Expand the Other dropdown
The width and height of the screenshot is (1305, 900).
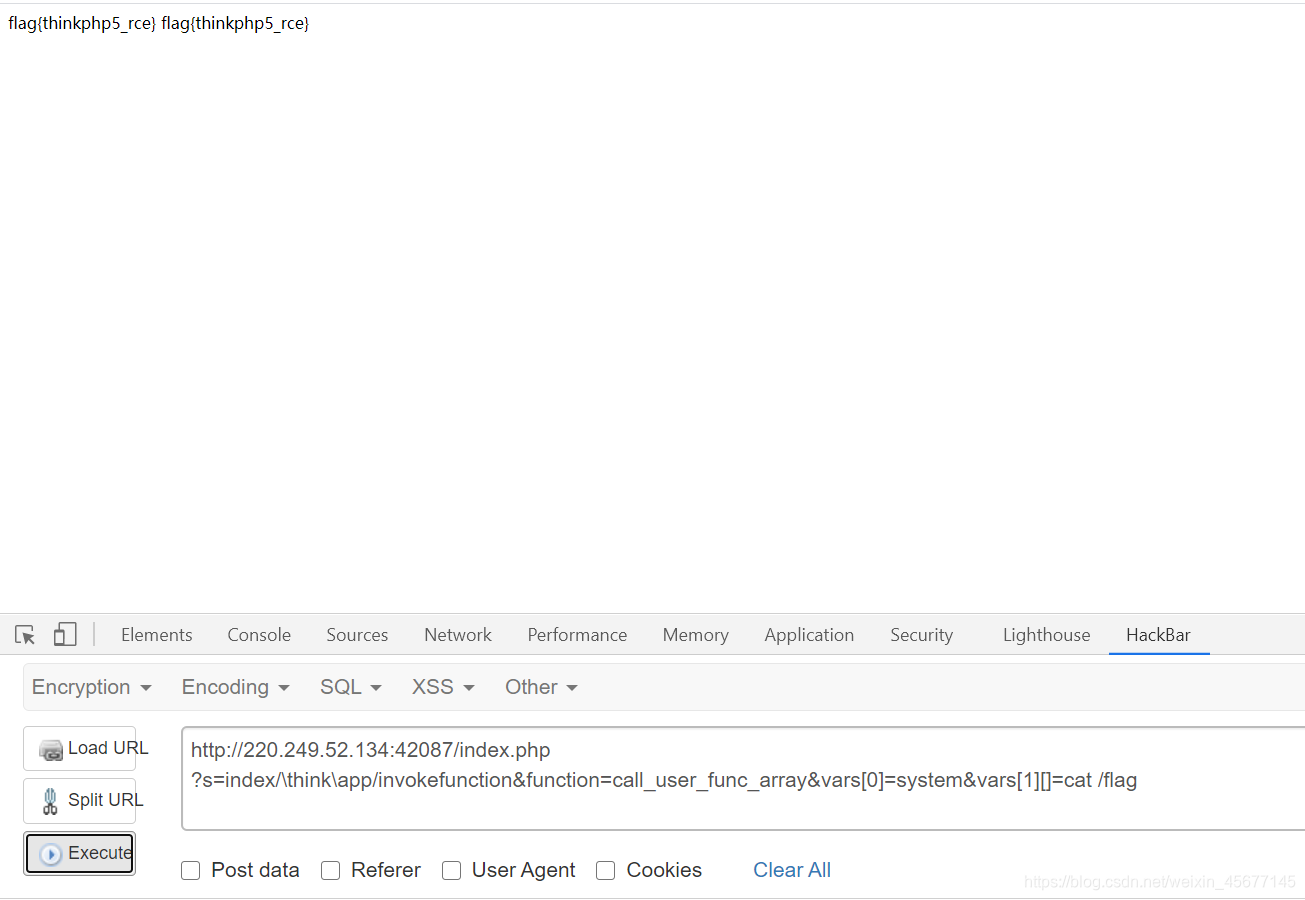[541, 687]
